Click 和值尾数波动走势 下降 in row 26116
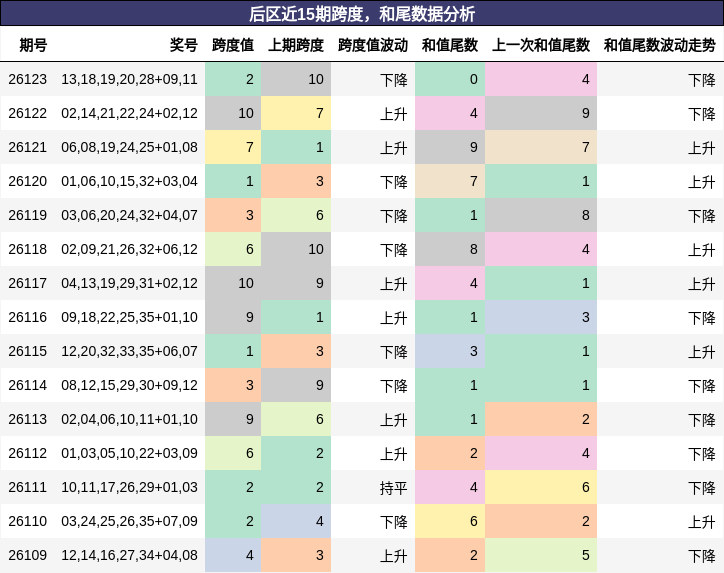The image size is (724, 573). 701,318
